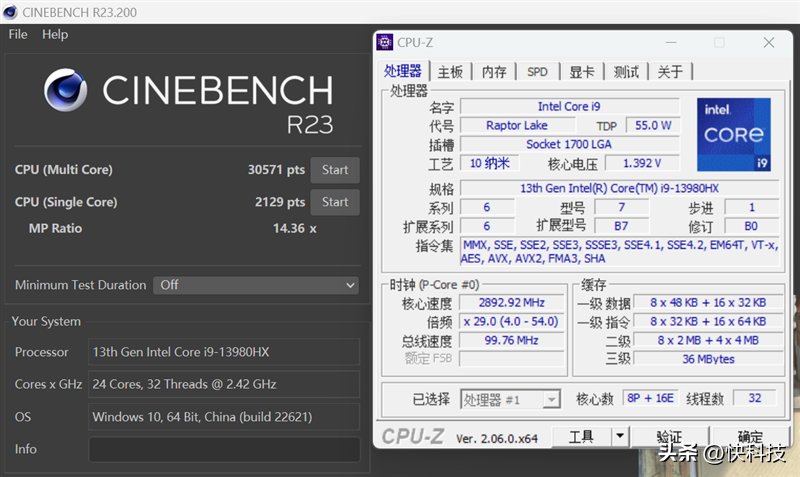800x477 pixels.
Task: Open the 工具 dropdown arrow
Action: click(620, 436)
